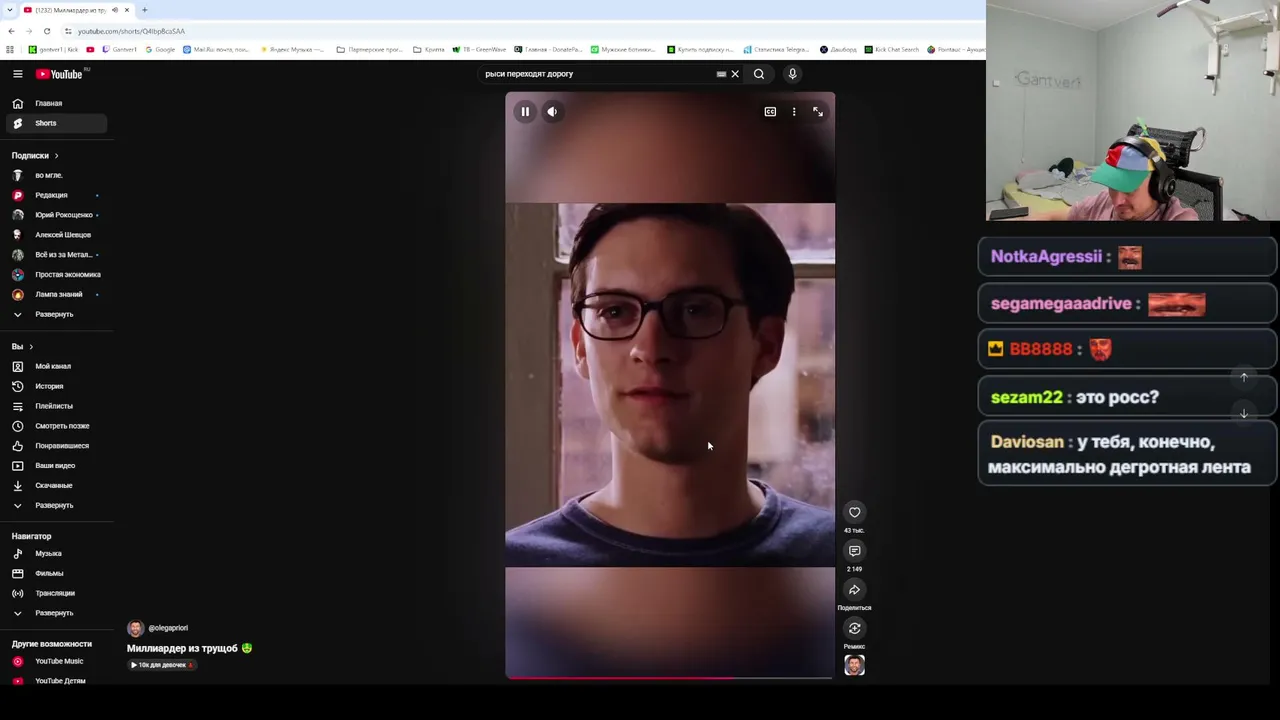Screen dimensions: 1280x720
Task: Open the Shorts player more options menu
Action: [794, 112]
